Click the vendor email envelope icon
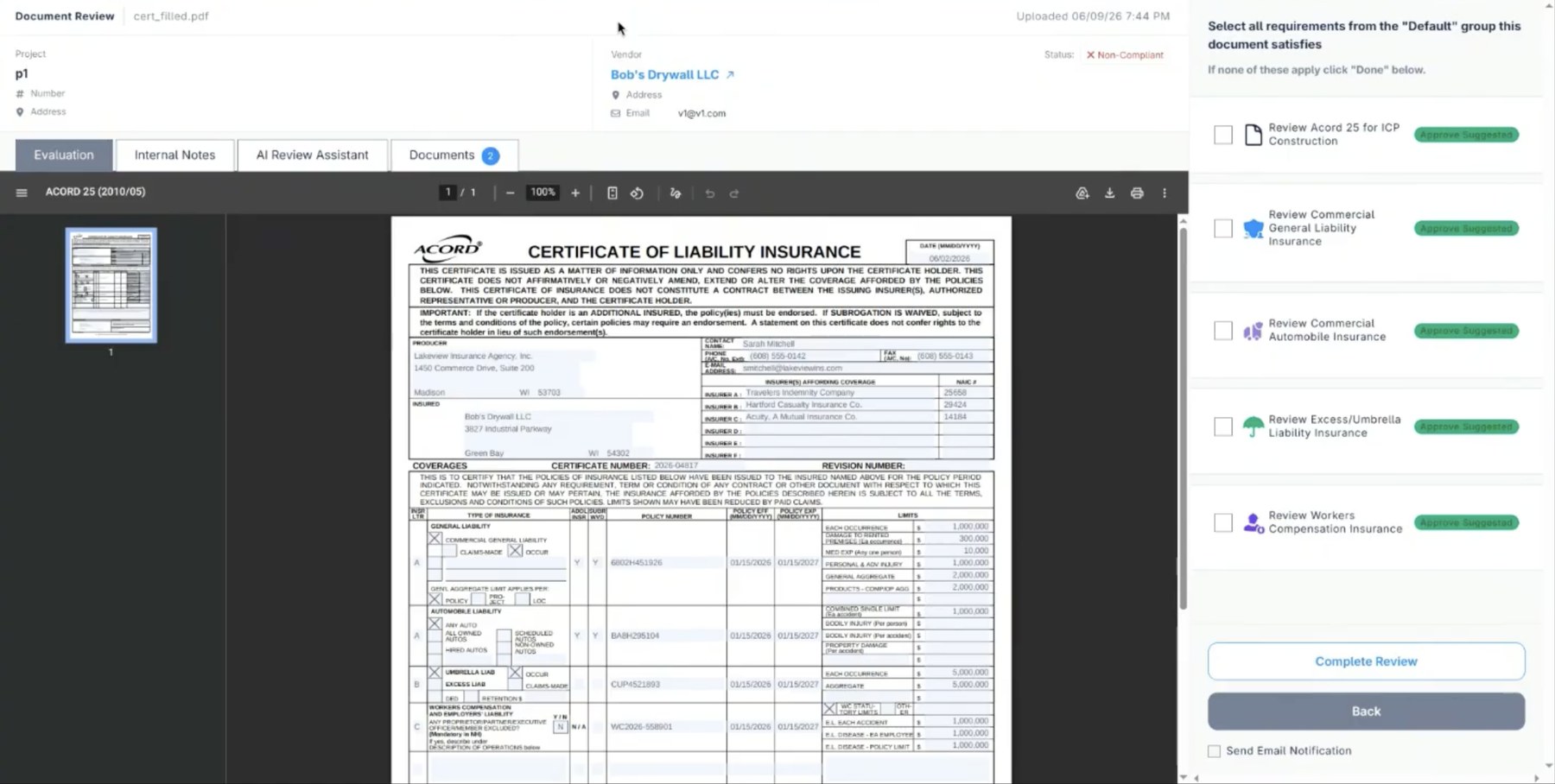This screenshot has height=784, width=1555. (615, 113)
